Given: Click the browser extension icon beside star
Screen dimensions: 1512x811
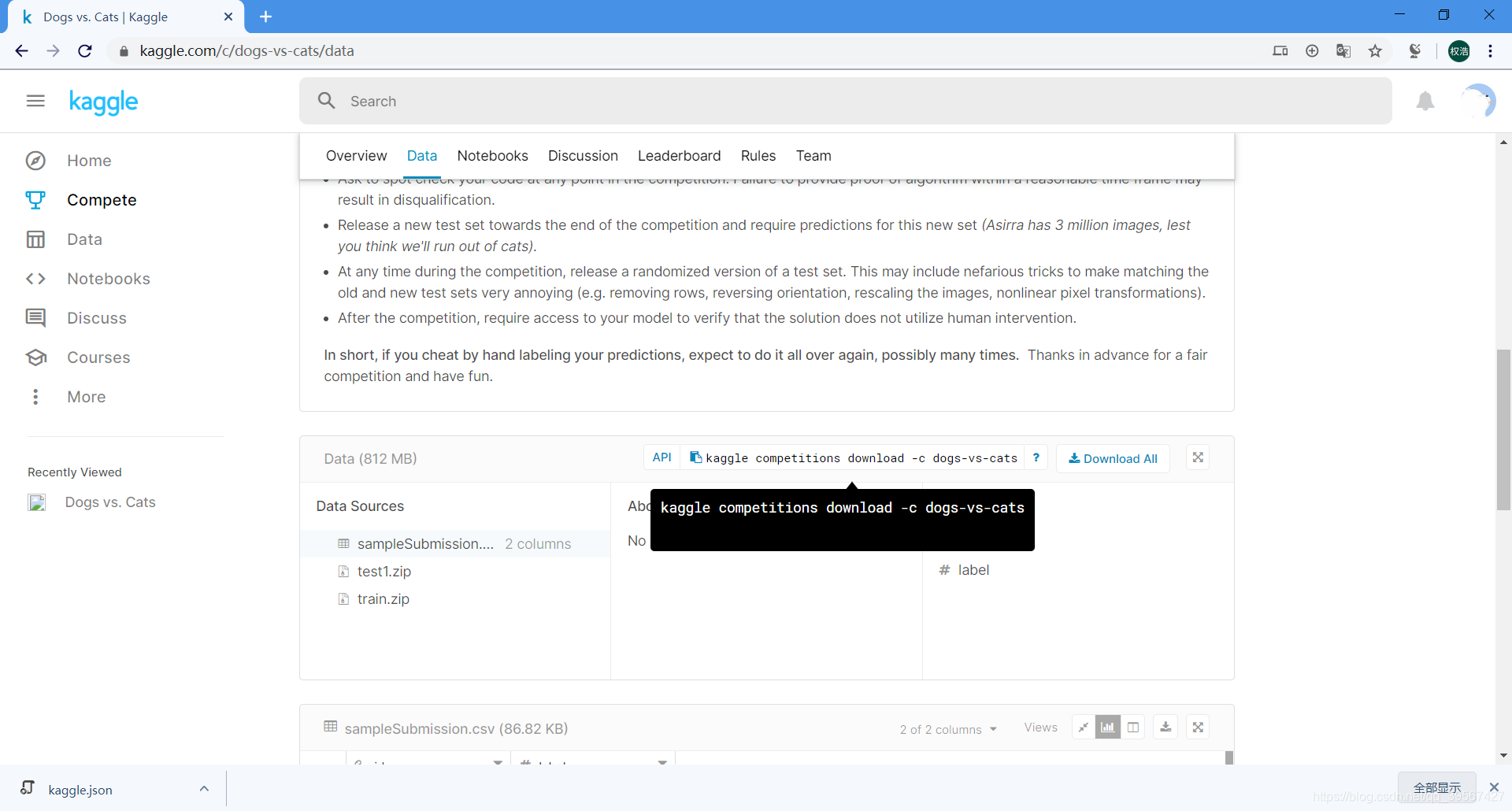Looking at the screenshot, I should pyautogui.click(x=1414, y=51).
